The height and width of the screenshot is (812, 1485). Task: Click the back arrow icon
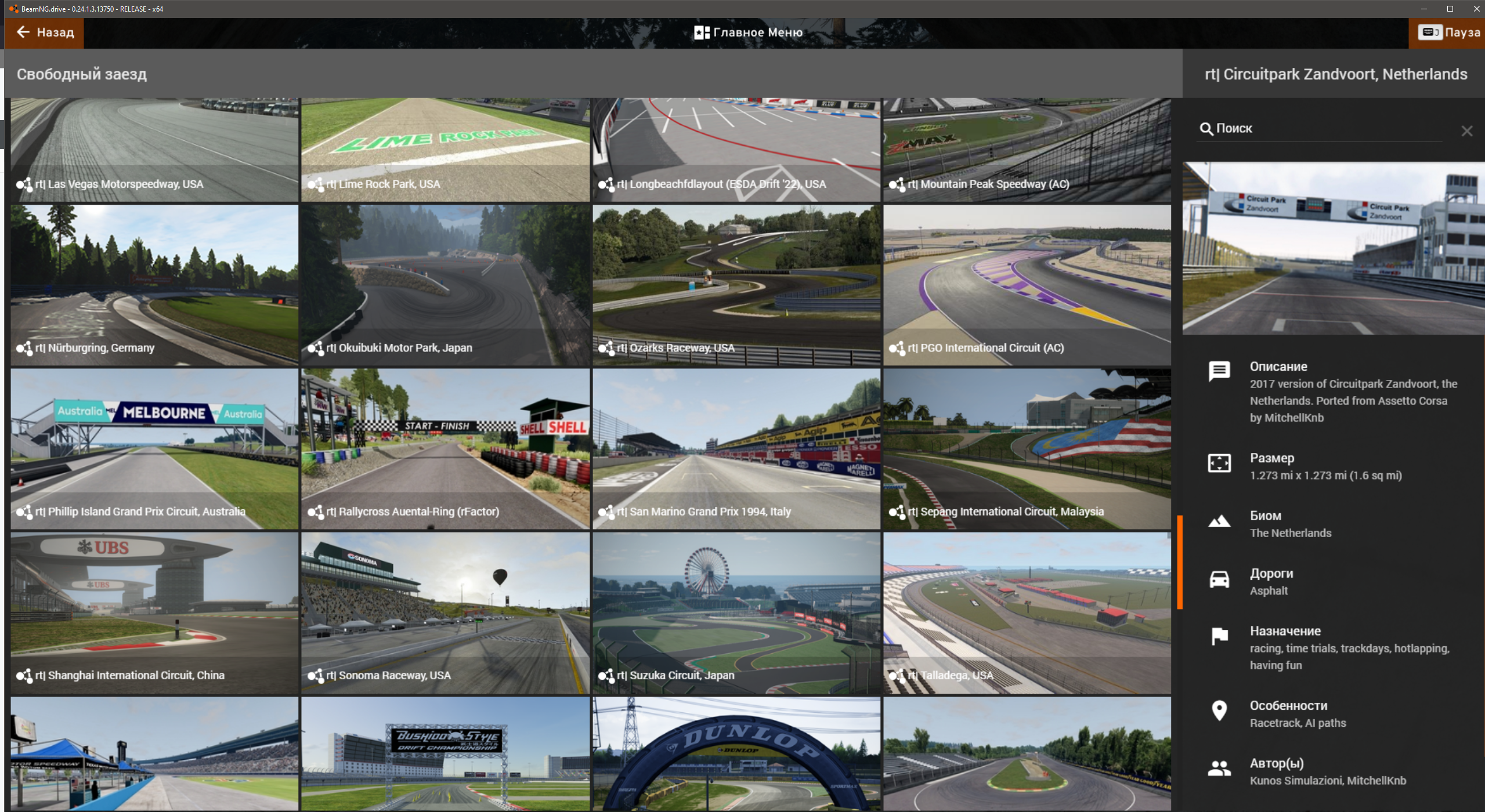click(x=23, y=32)
